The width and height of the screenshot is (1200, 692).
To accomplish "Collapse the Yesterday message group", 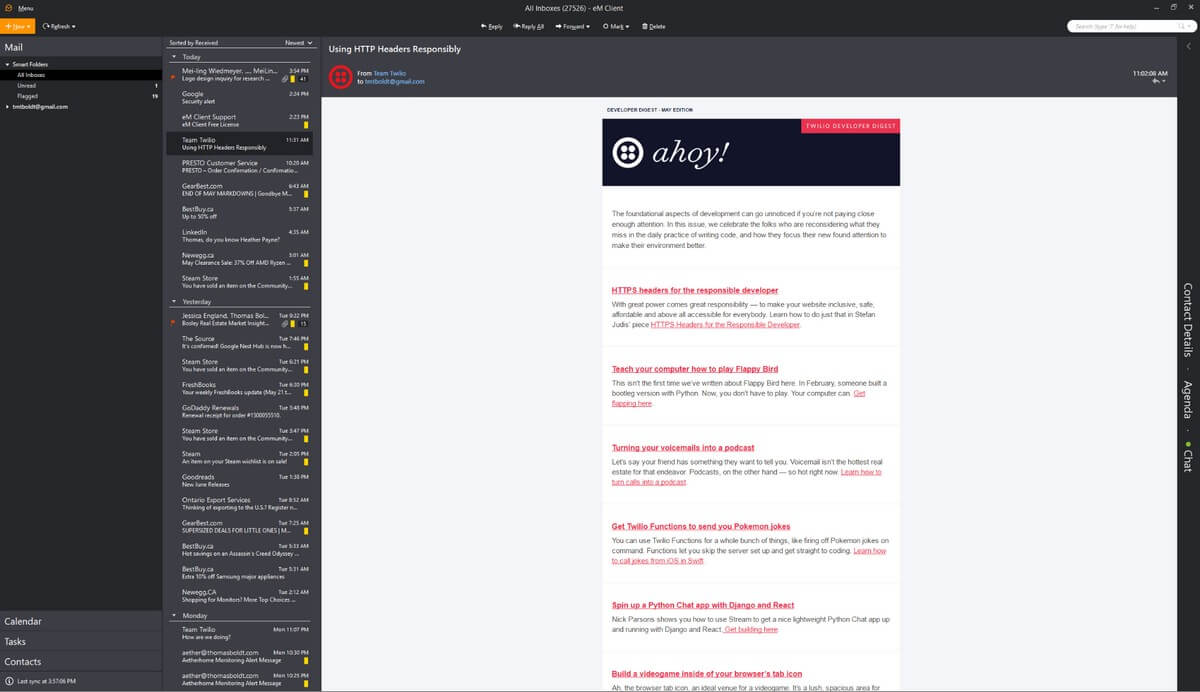I will pyautogui.click(x=174, y=301).
